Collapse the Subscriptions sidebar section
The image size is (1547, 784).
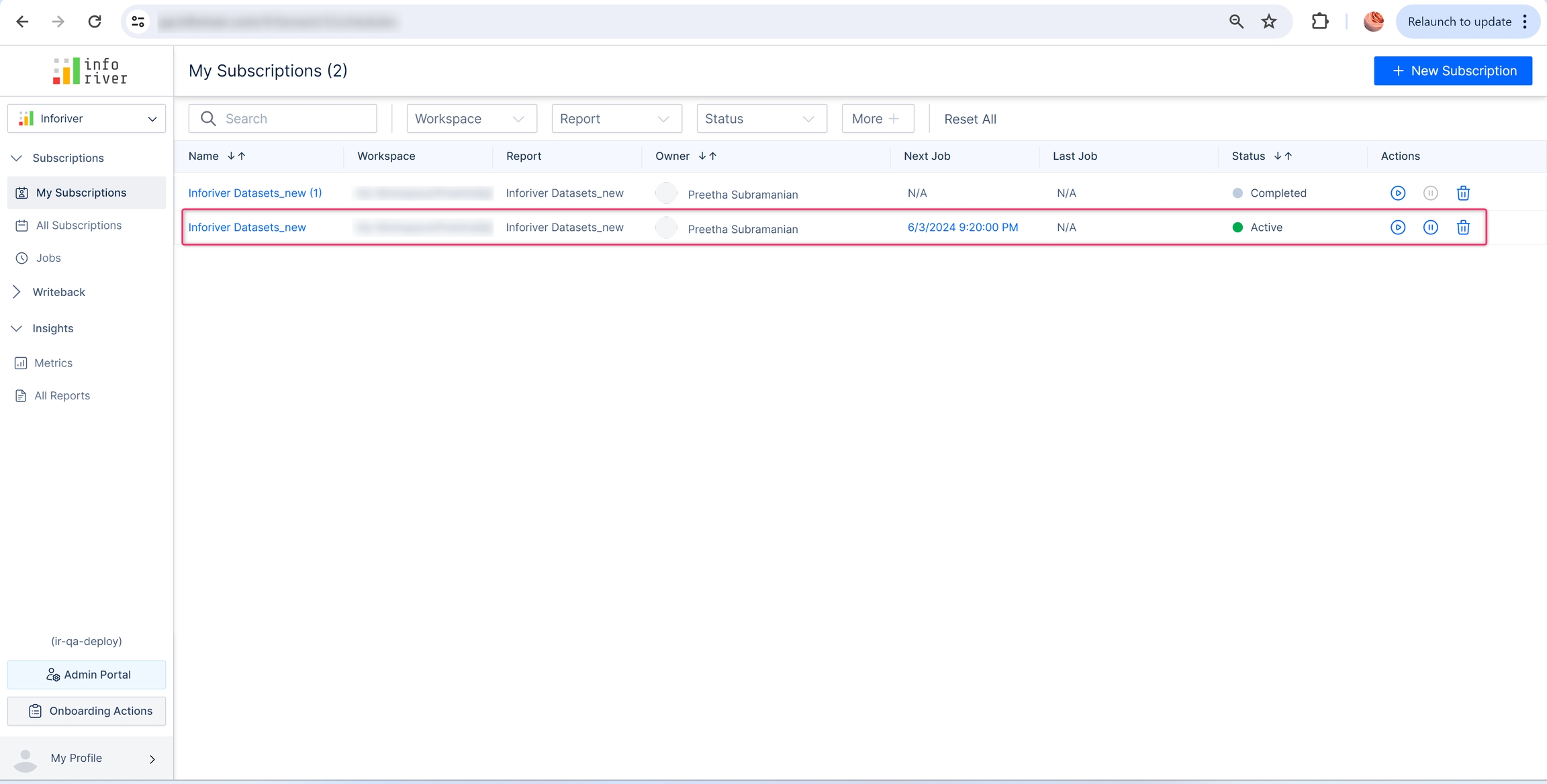point(17,158)
